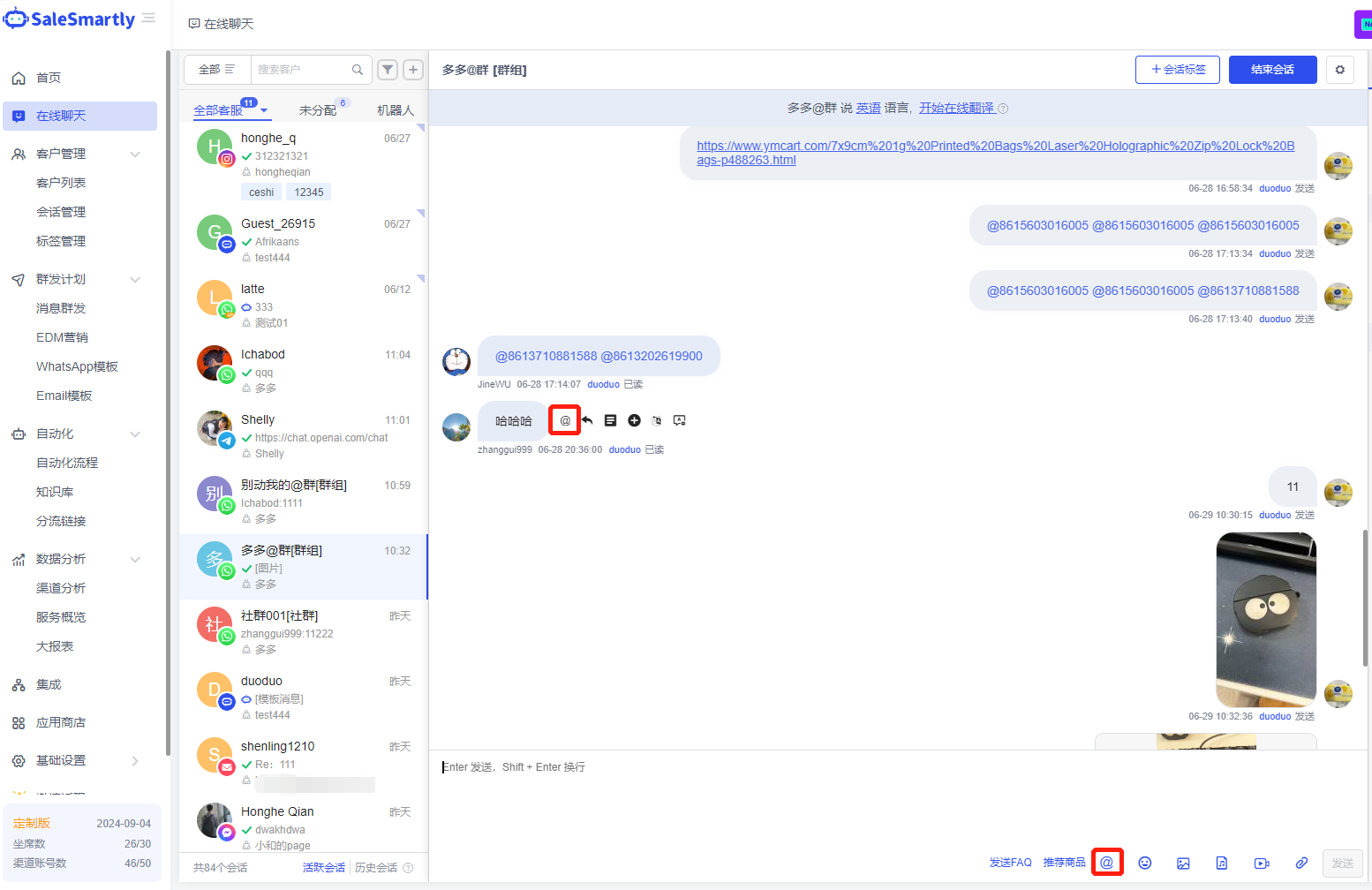Open WhatsApp模板 in the sidebar

click(x=77, y=366)
